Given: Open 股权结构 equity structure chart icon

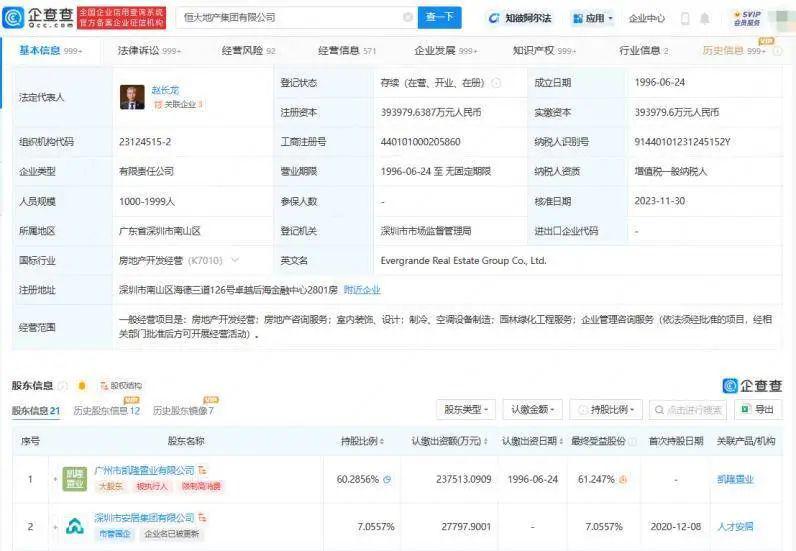Looking at the screenshot, I should pos(120,385).
